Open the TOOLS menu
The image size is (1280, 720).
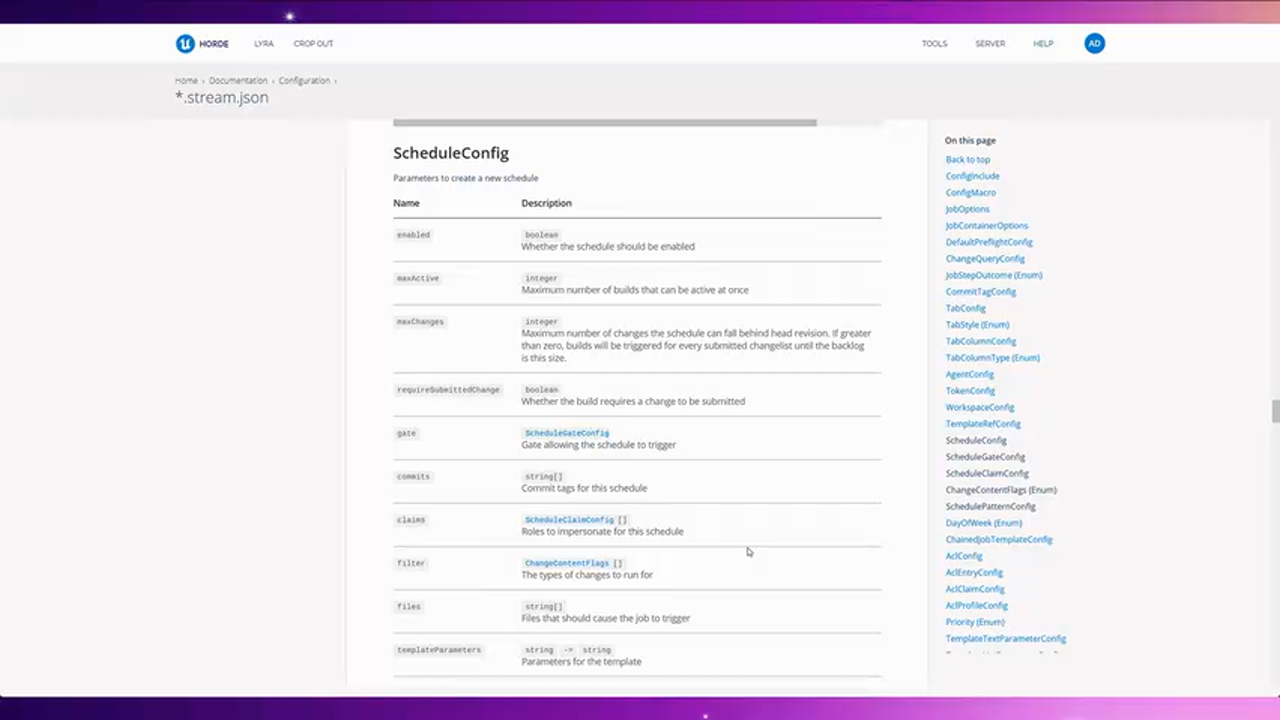[934, 43]
